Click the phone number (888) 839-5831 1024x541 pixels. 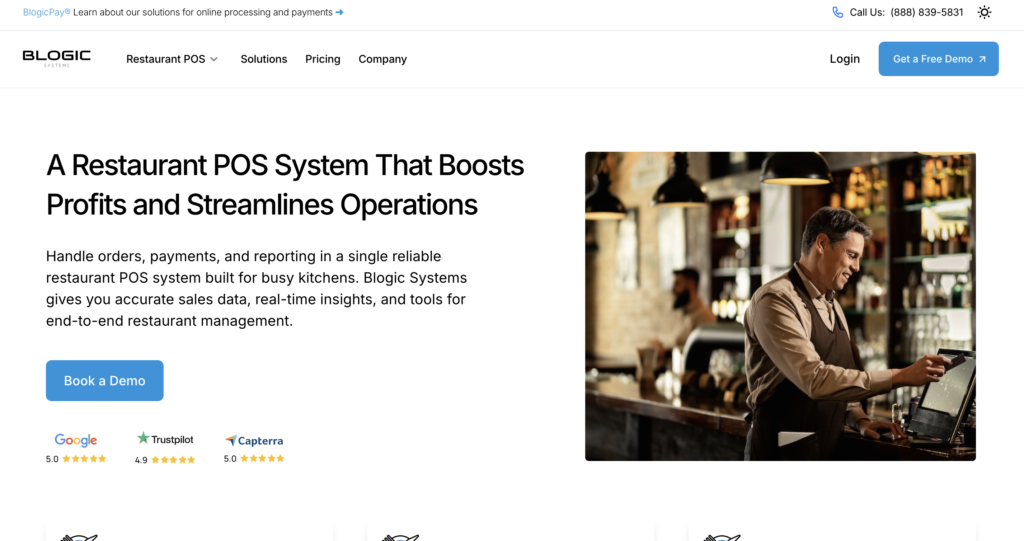[x=927, y=12]
